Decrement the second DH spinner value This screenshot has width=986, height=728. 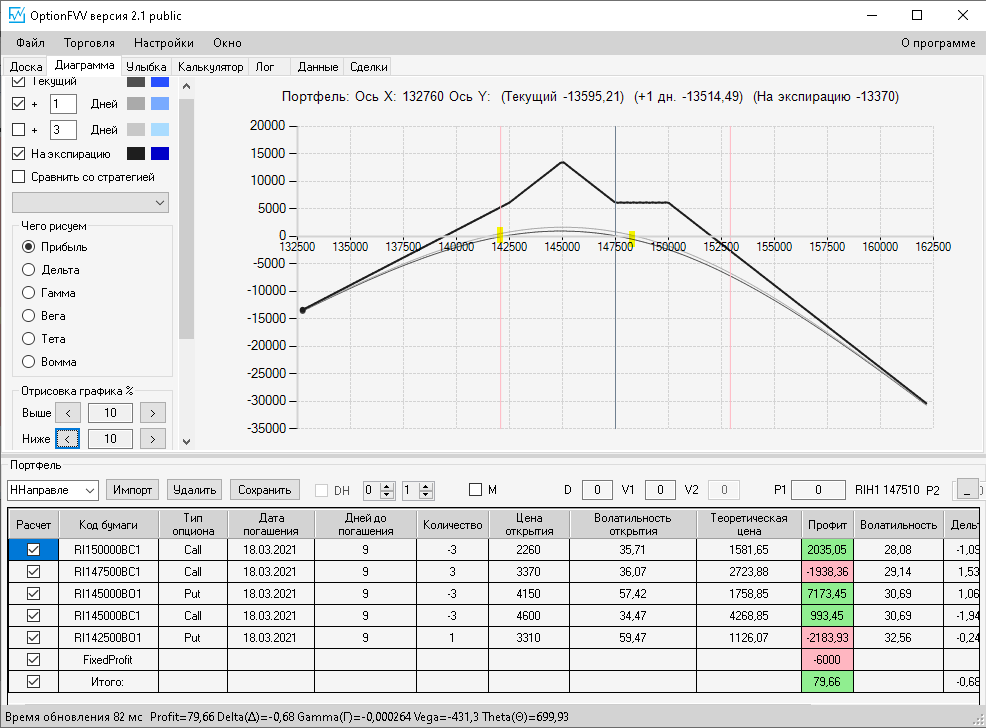pyautogui.click(x=426, y=495)
